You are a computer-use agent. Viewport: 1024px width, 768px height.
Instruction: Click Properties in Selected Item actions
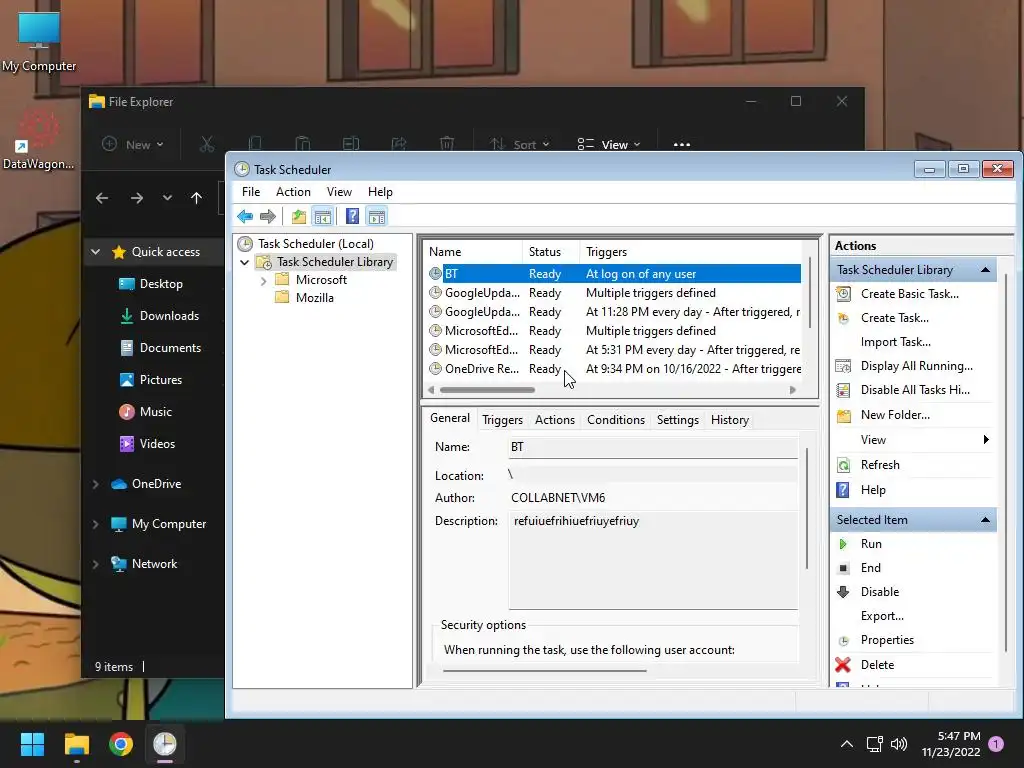tap(887, 640)
